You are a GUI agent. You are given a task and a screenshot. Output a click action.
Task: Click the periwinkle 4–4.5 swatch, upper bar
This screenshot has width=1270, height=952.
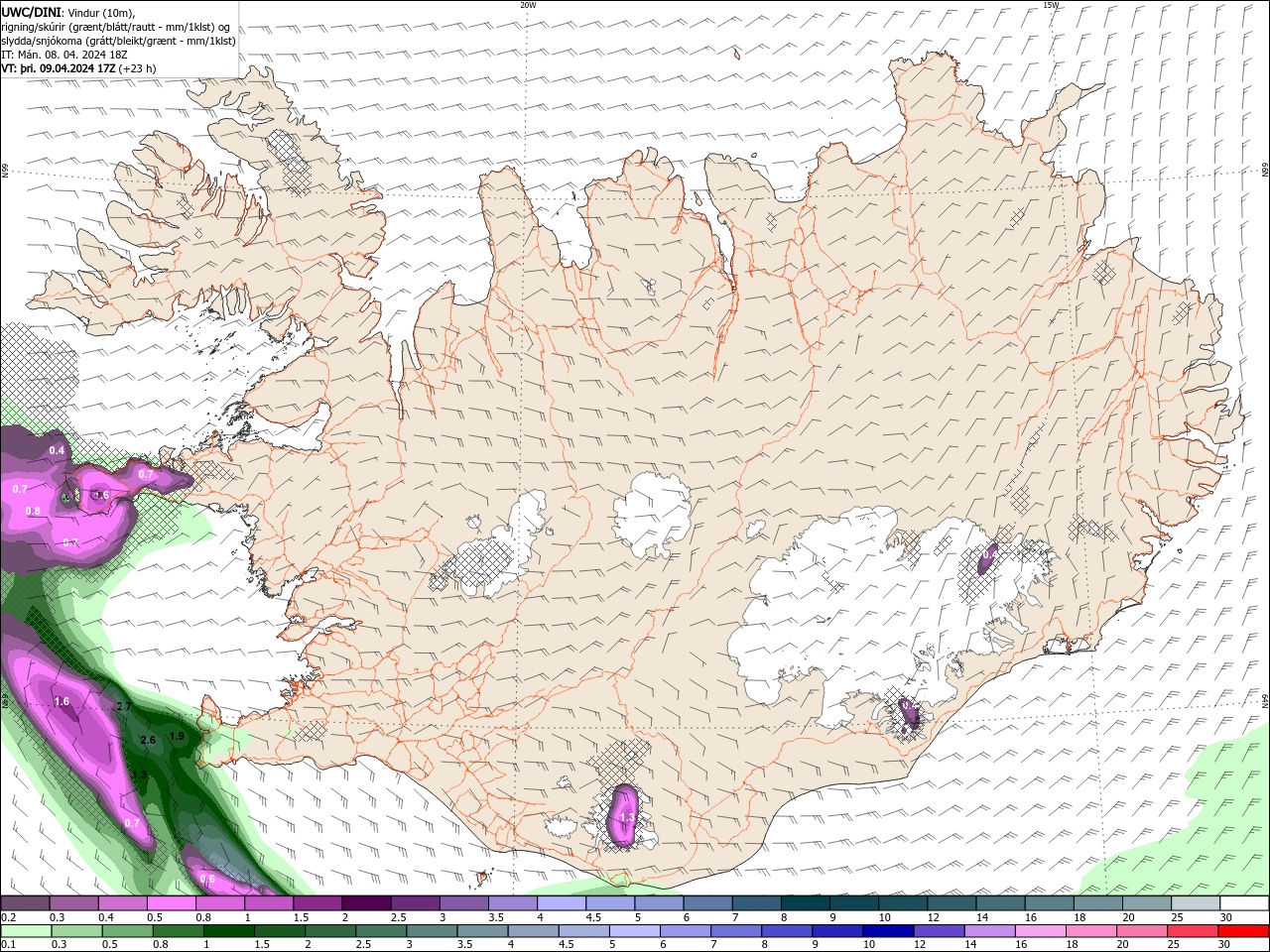pyautogui.click(x=563, y=903)
